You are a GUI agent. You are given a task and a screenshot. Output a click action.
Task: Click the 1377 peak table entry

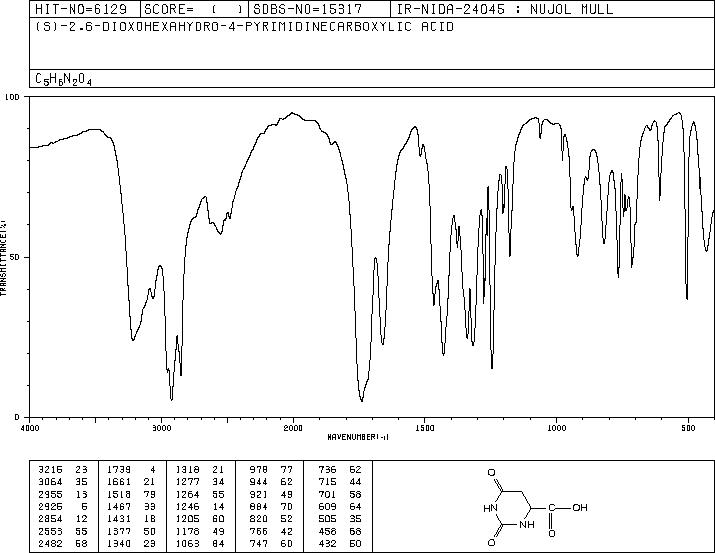[119, 531]
